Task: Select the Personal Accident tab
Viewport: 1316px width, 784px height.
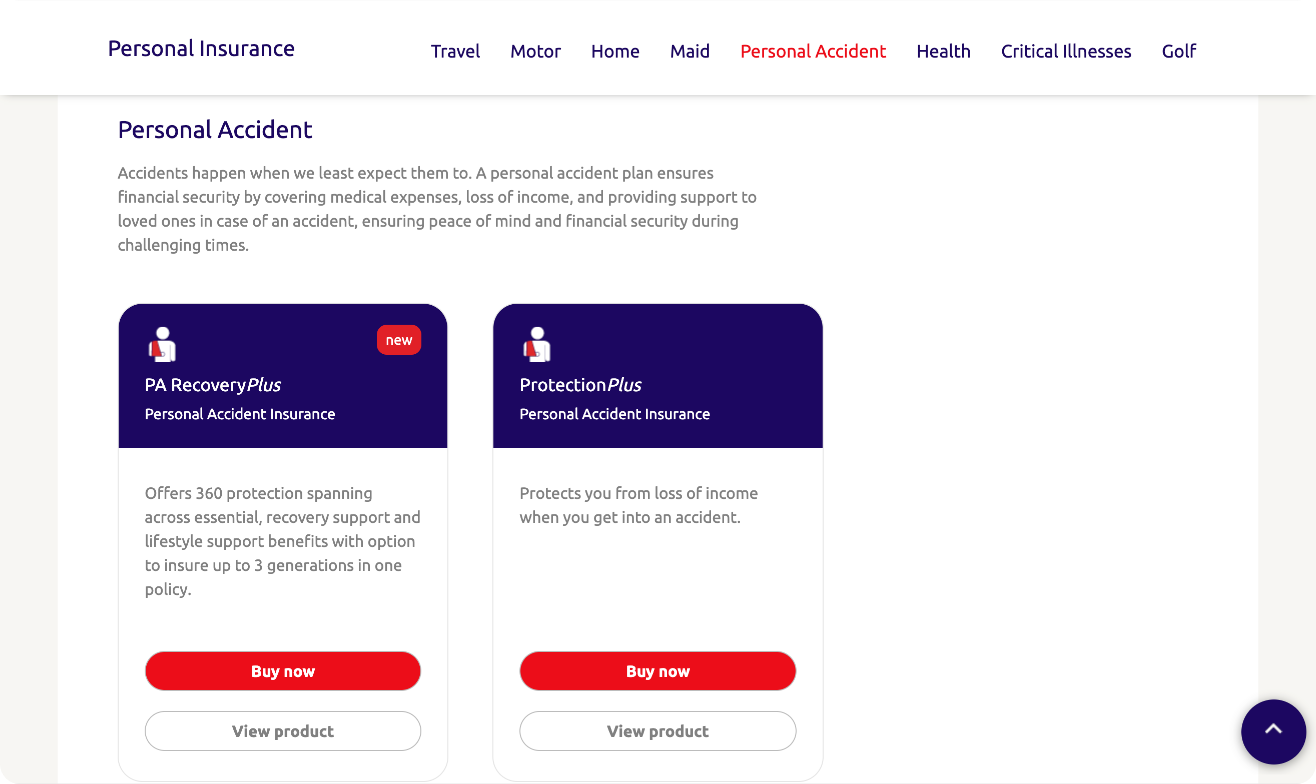Action: pyautogui.click(x=813, y=51)
